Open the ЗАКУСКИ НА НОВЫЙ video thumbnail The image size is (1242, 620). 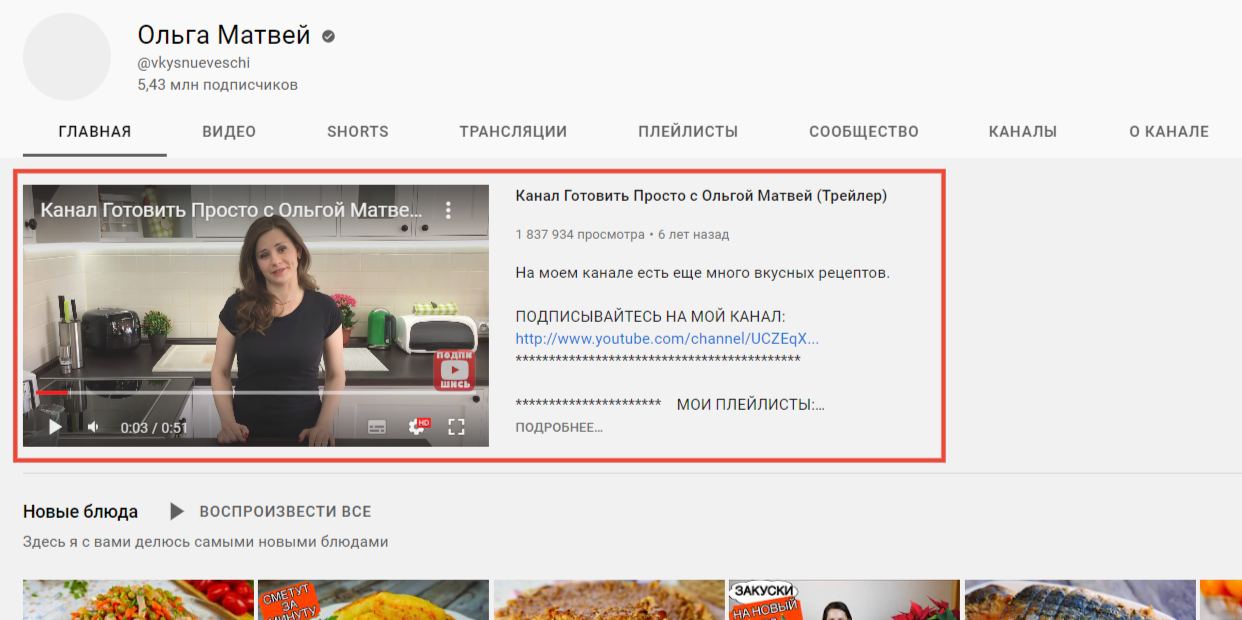pyautogui.click(x=844, y=599)
